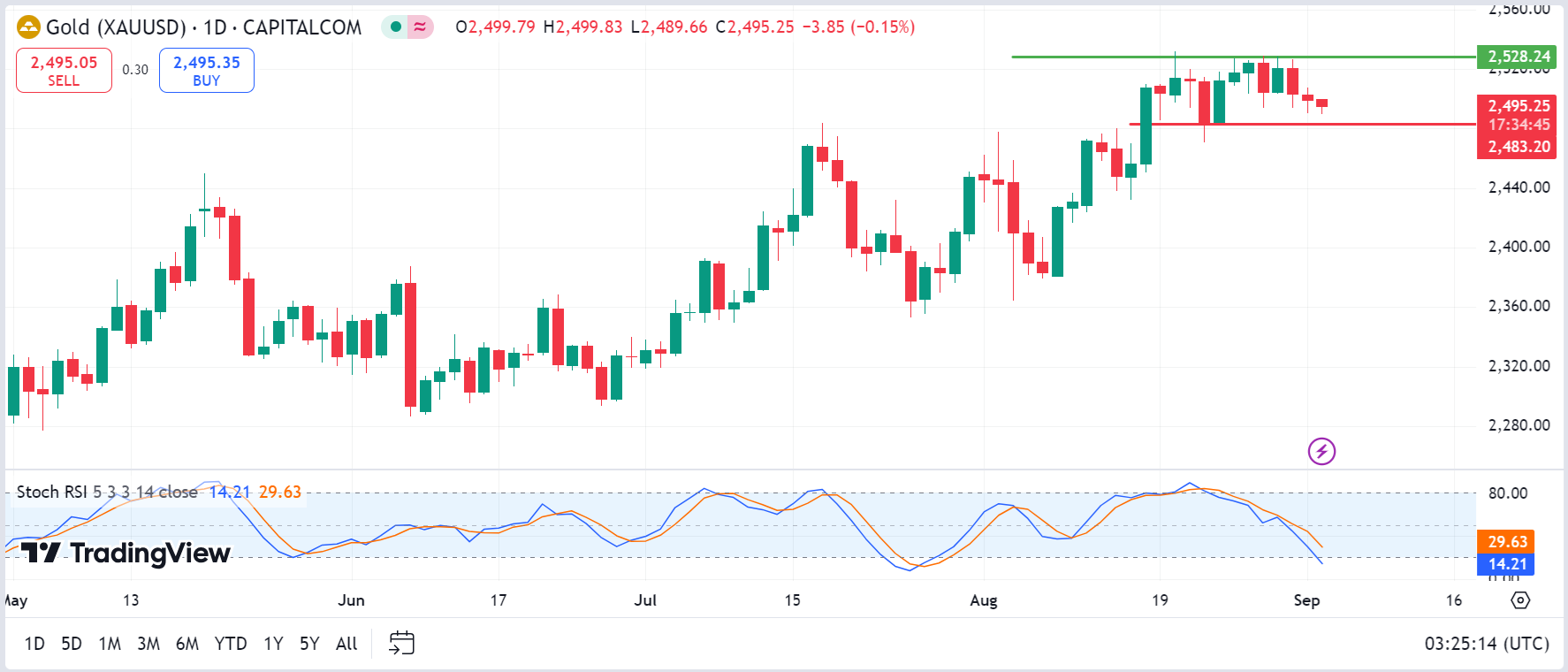Open the Go to date calendar icon
Viewport: 1568px width, 672px height.
click(x=402, y=644)
